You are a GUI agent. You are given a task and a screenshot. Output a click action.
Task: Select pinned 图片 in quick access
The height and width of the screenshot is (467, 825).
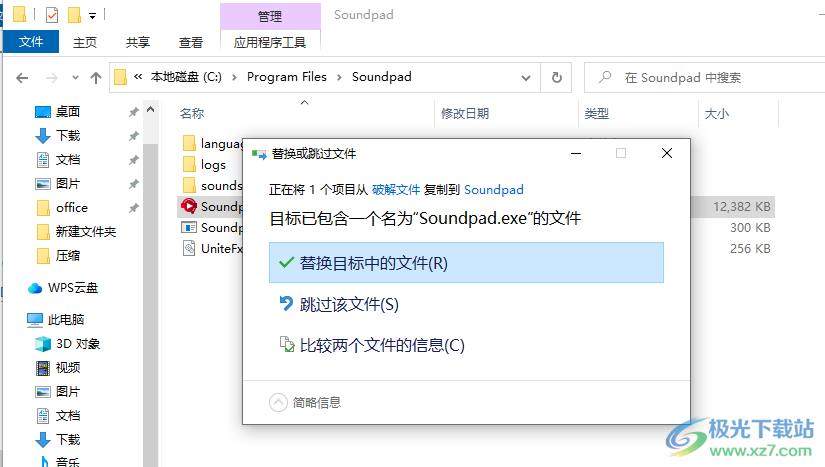(68, 184)
